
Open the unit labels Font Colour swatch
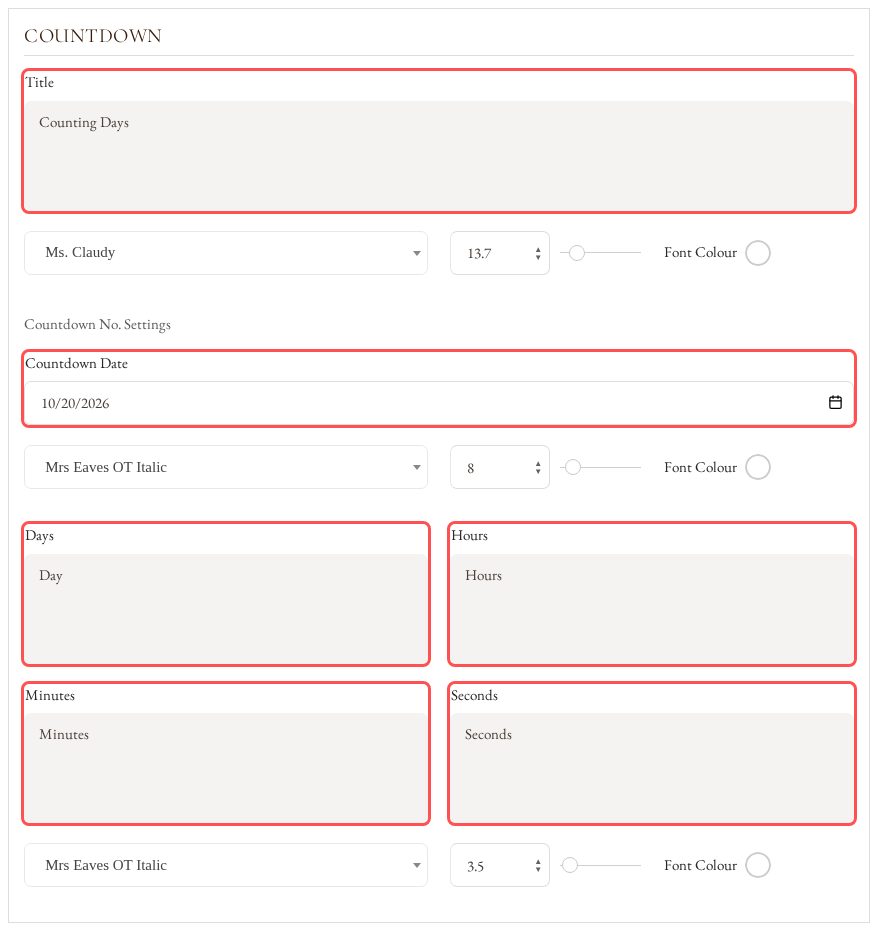tap(758, 865)
